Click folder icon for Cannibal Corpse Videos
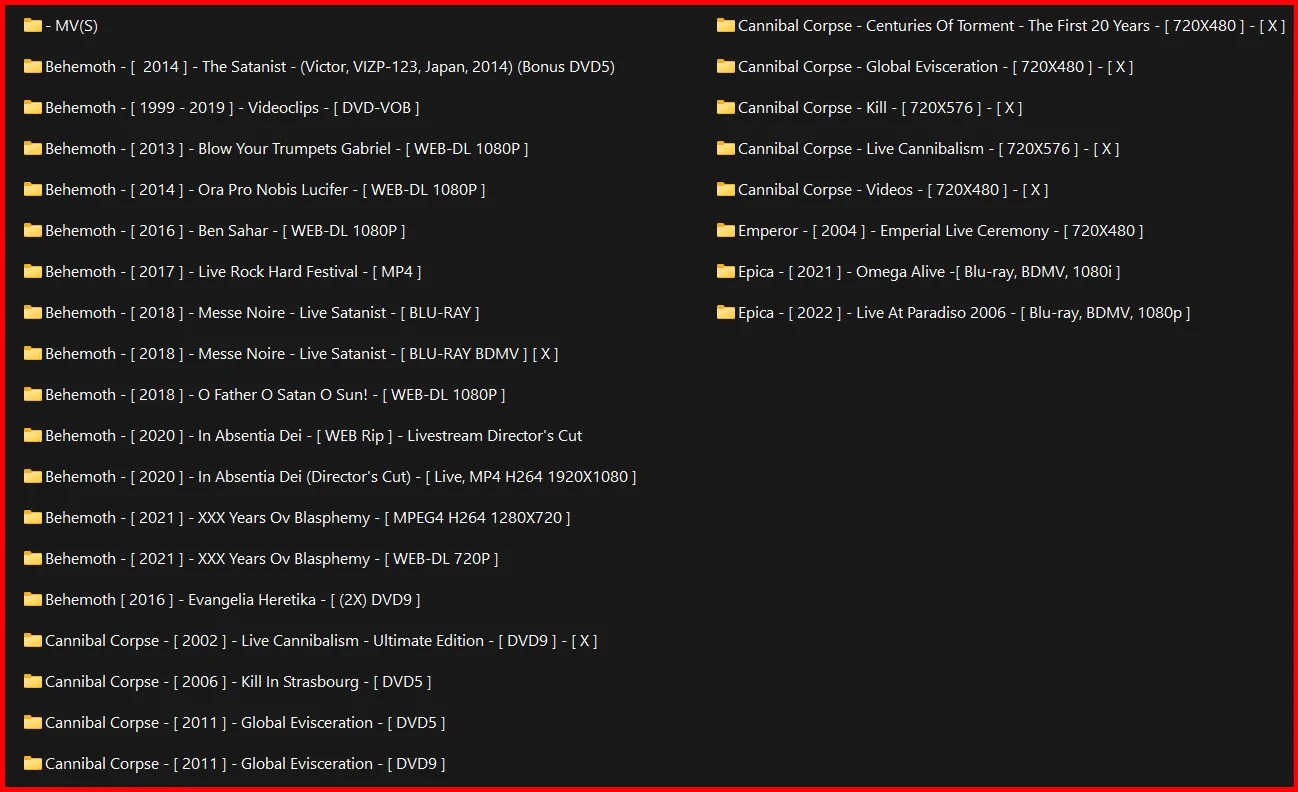 point(726,190)
